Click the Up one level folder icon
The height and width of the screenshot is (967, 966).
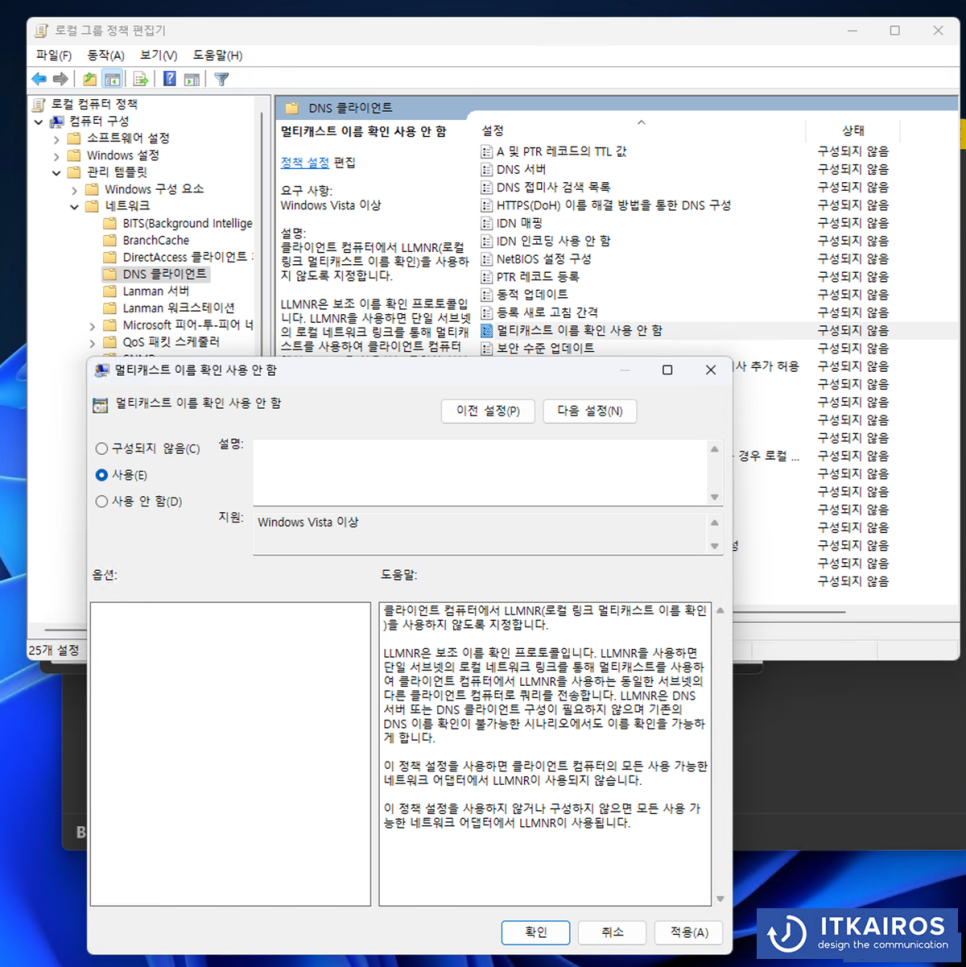(89, 79)
